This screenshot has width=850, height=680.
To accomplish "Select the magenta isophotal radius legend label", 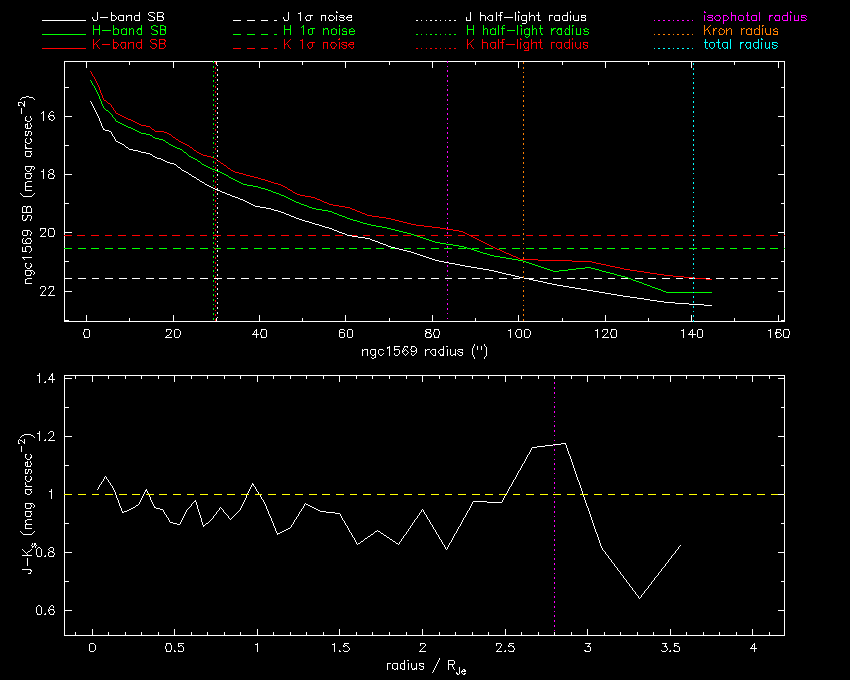I will pos(754,18).
